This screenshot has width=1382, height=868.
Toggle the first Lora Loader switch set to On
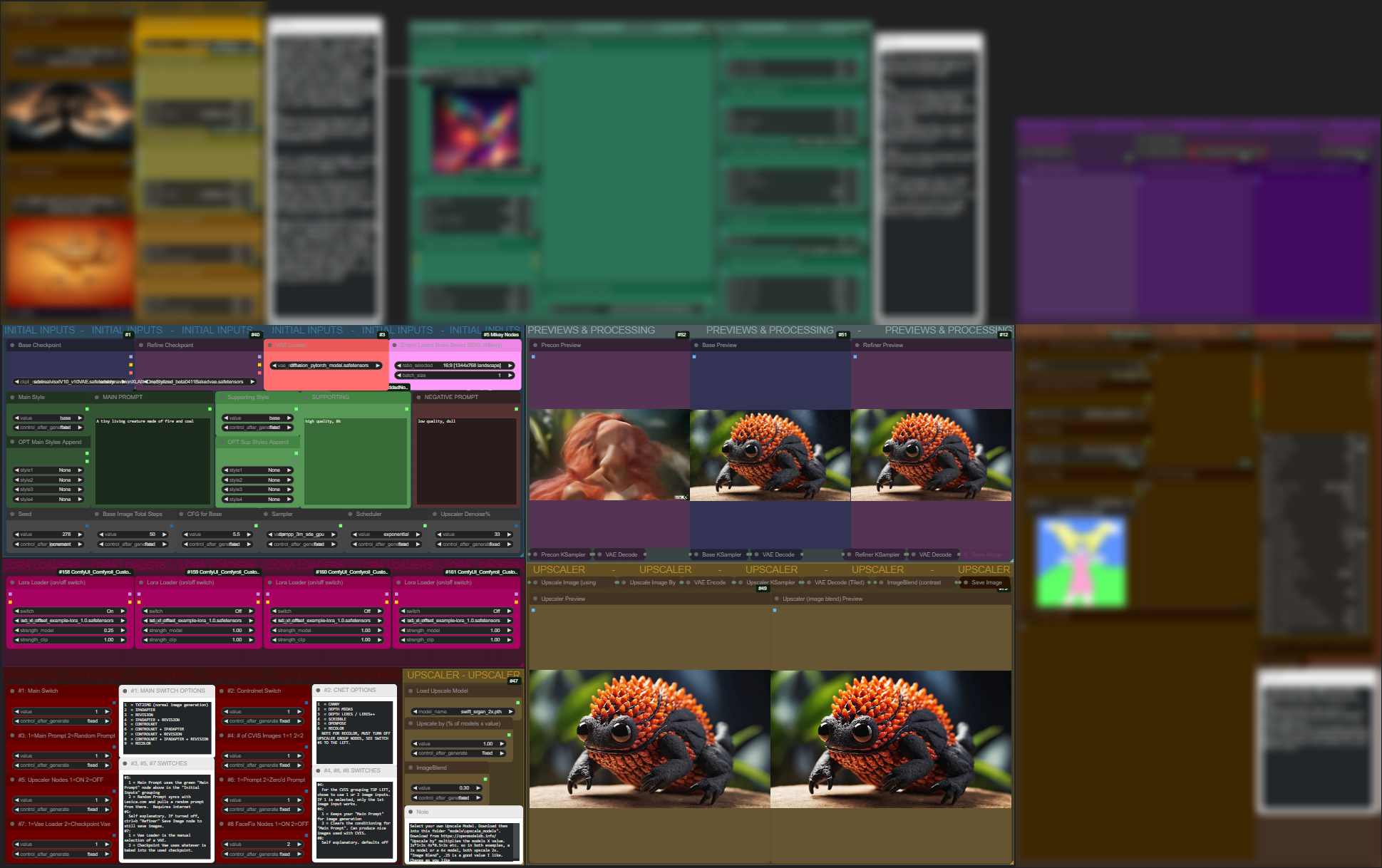(69, 611)
